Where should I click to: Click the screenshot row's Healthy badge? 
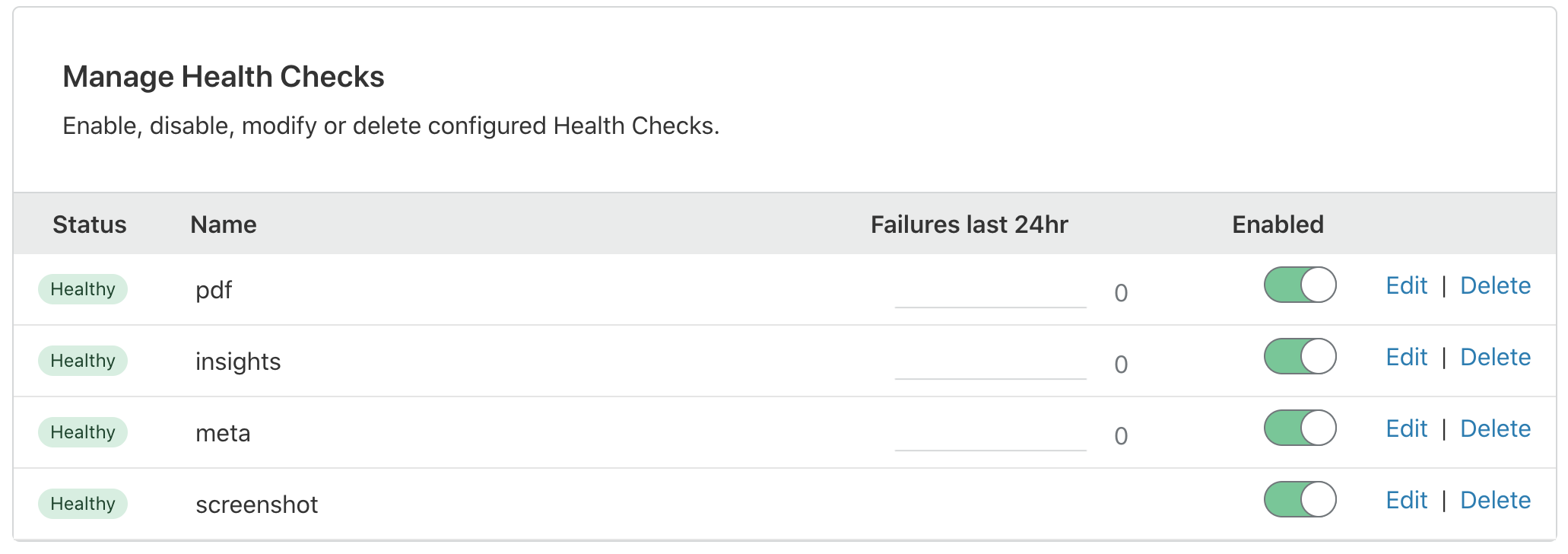(x=83, y=504)
